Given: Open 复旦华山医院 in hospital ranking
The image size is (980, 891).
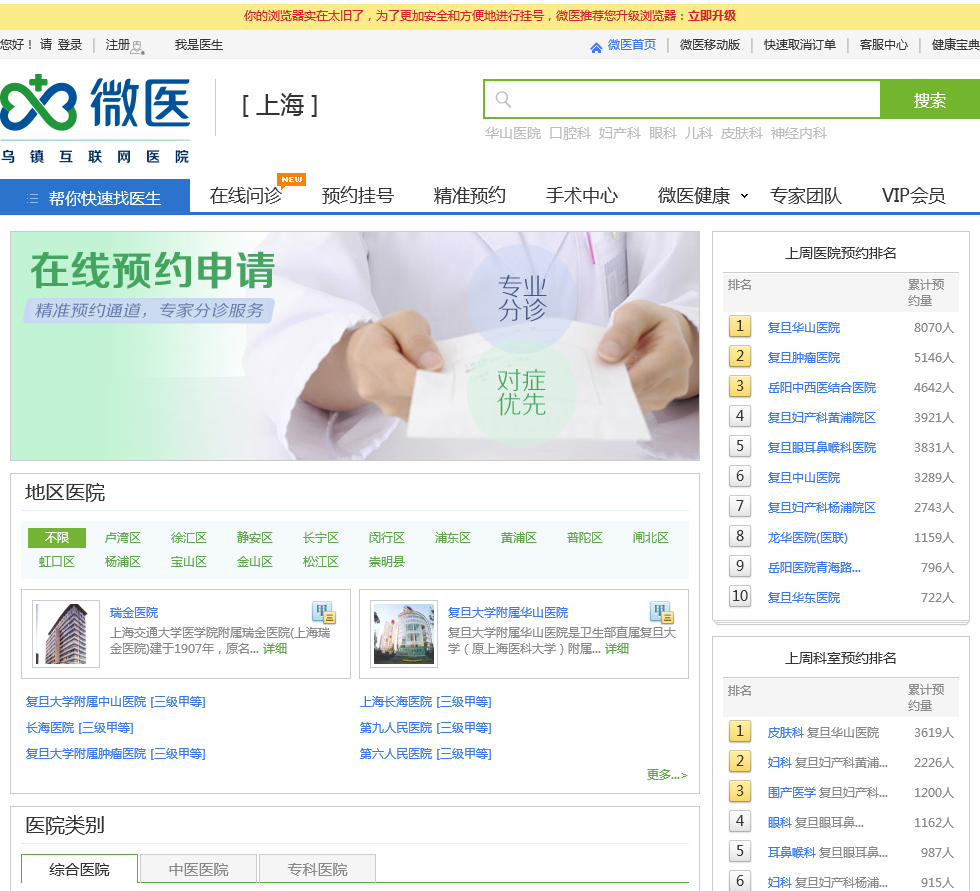Looking at the screenshot, I should [x=804, y=327].
